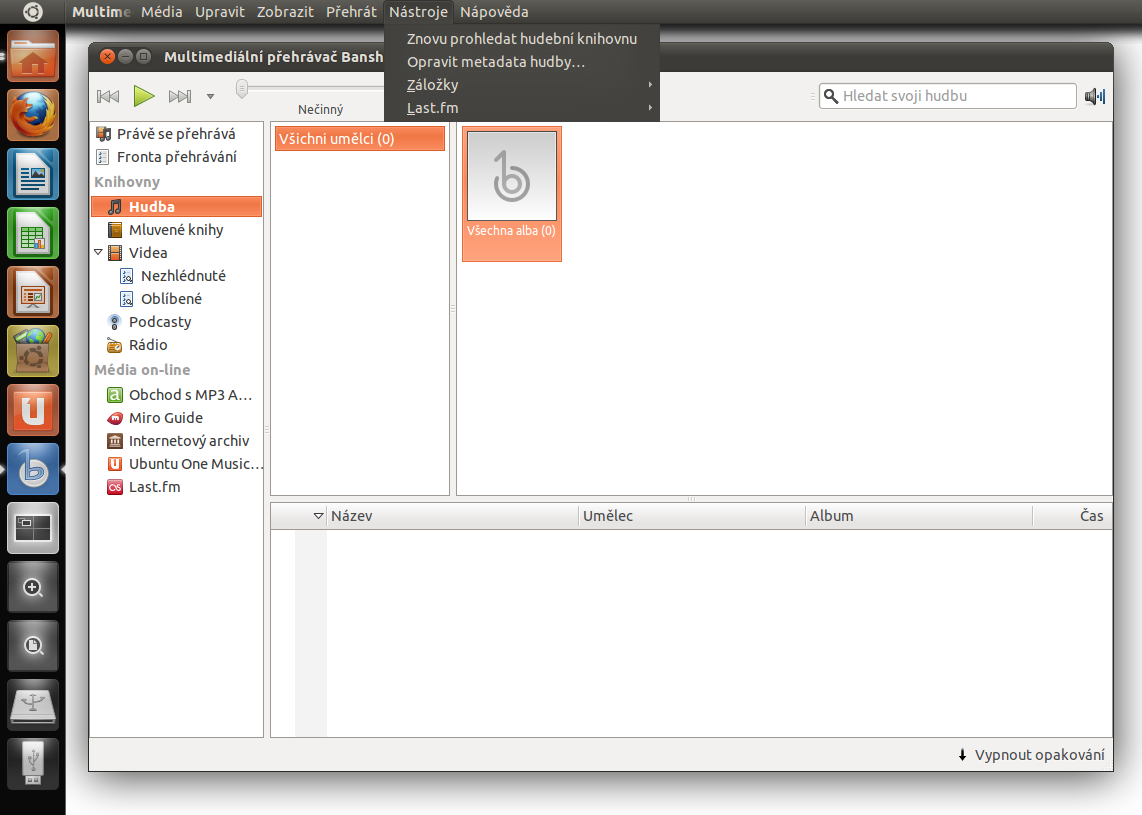Expand the Záložky submenu
The image size is (1142, 815).
[x=521, y=85]
